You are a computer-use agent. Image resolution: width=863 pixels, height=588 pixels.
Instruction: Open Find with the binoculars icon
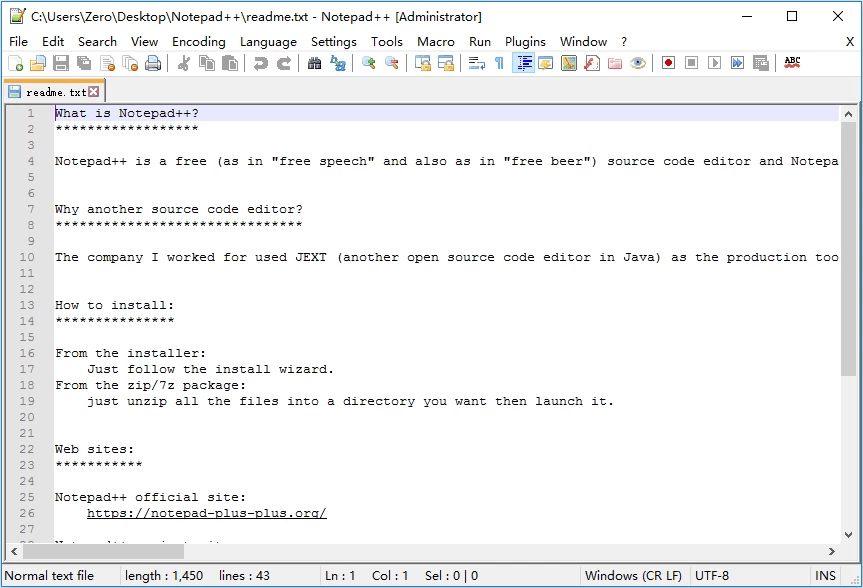pos(315,63)
